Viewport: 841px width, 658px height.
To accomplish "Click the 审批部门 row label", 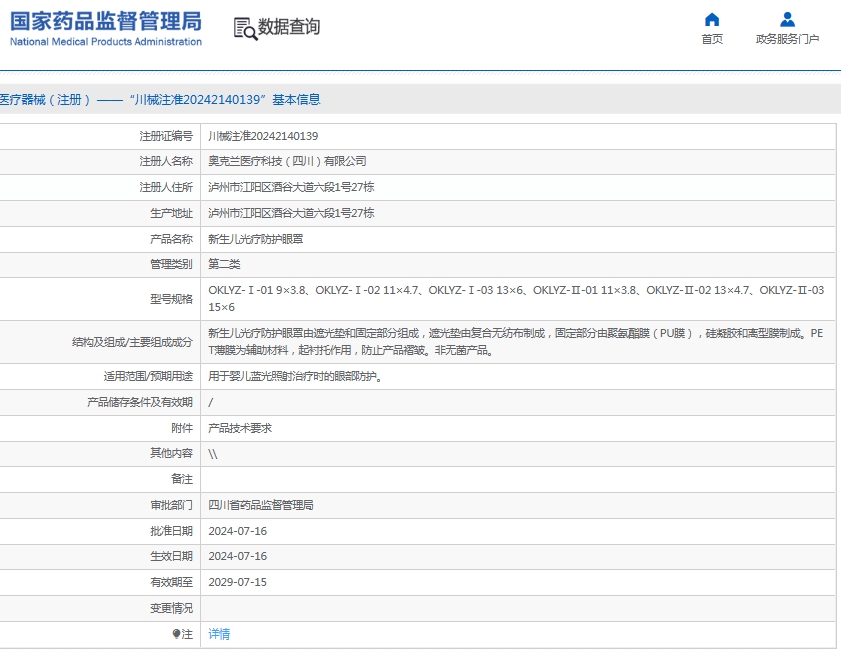I will pos(171,505).
